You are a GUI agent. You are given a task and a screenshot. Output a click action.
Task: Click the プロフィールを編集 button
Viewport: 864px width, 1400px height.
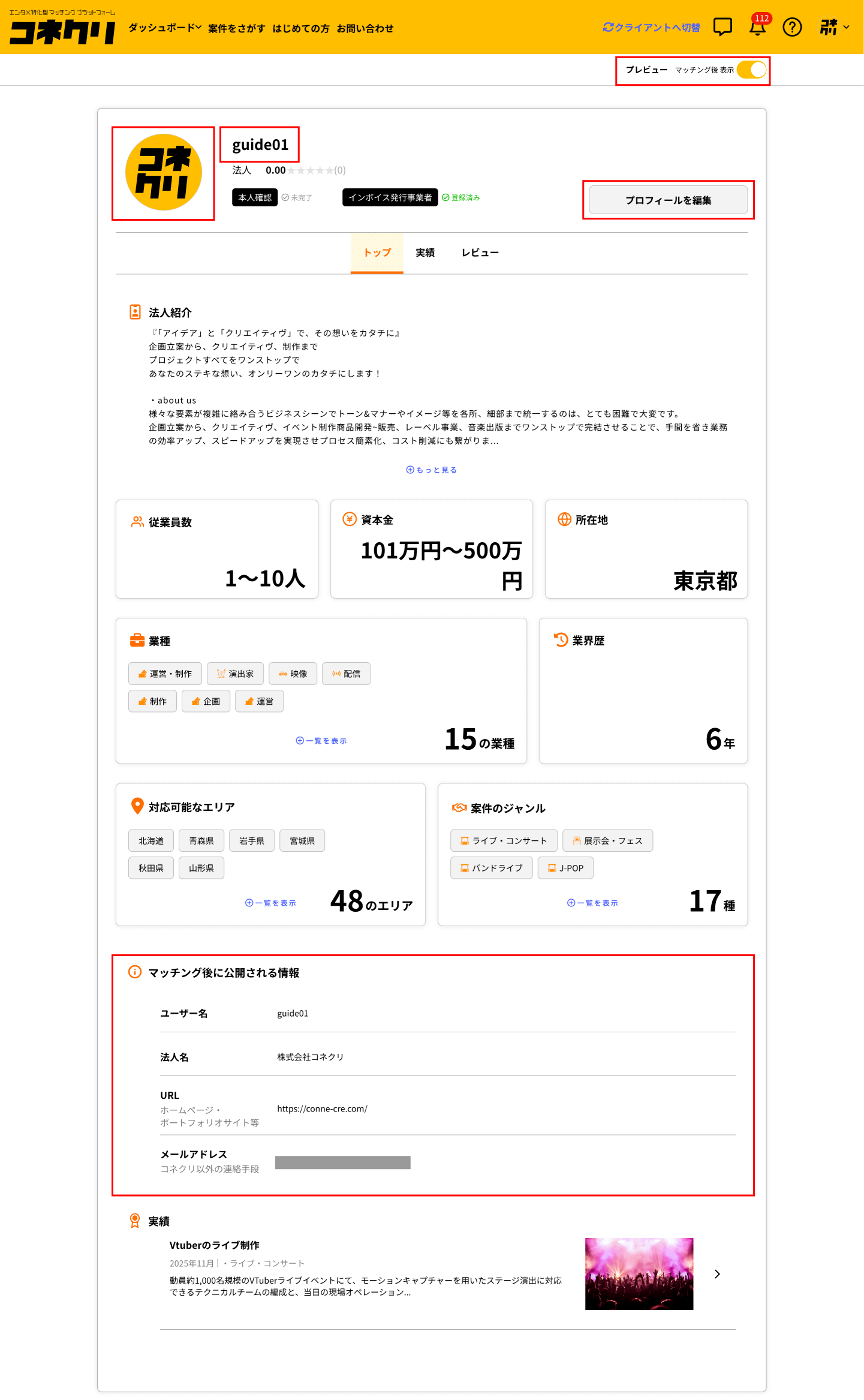[x=668, y=200]
